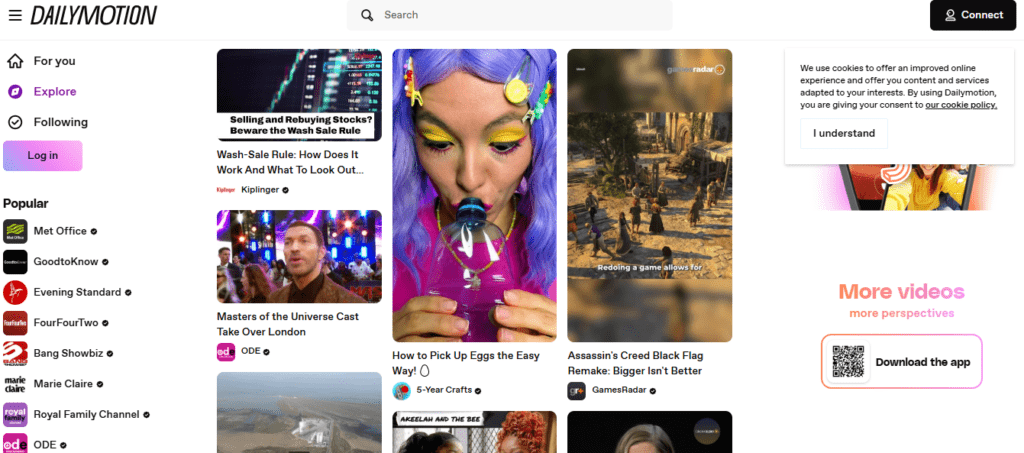Open the 'Assassin's Creed Black Flag Remake' title
Viewport: 1024px width, 453px height.
click(x=635, y=363)
